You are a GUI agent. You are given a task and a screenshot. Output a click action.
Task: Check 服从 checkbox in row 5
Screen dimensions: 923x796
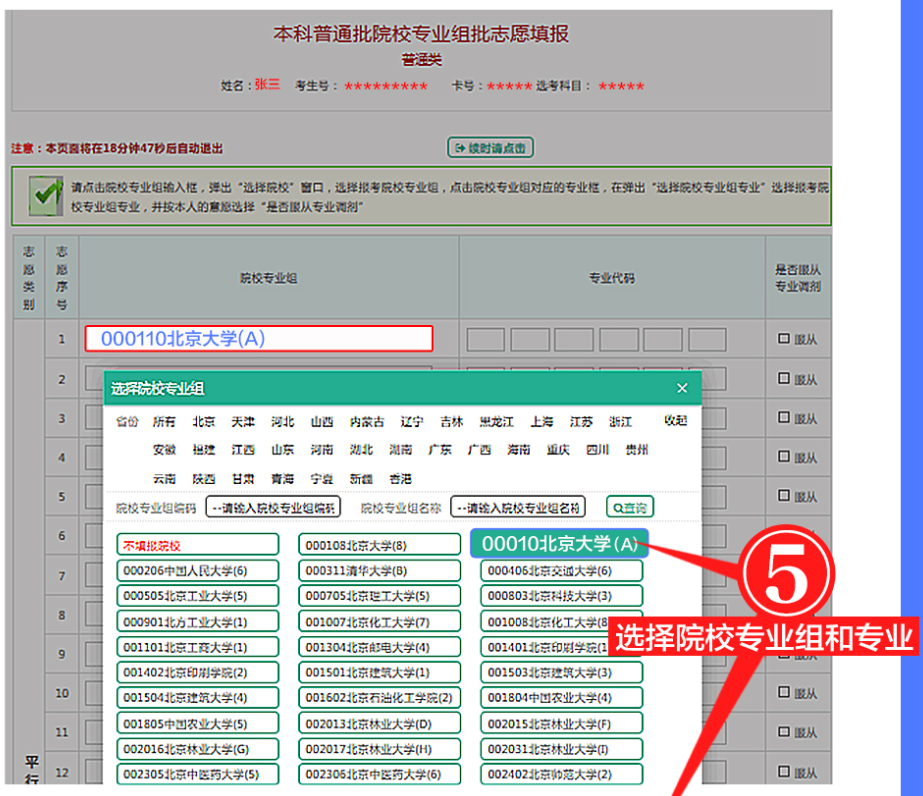783,496
